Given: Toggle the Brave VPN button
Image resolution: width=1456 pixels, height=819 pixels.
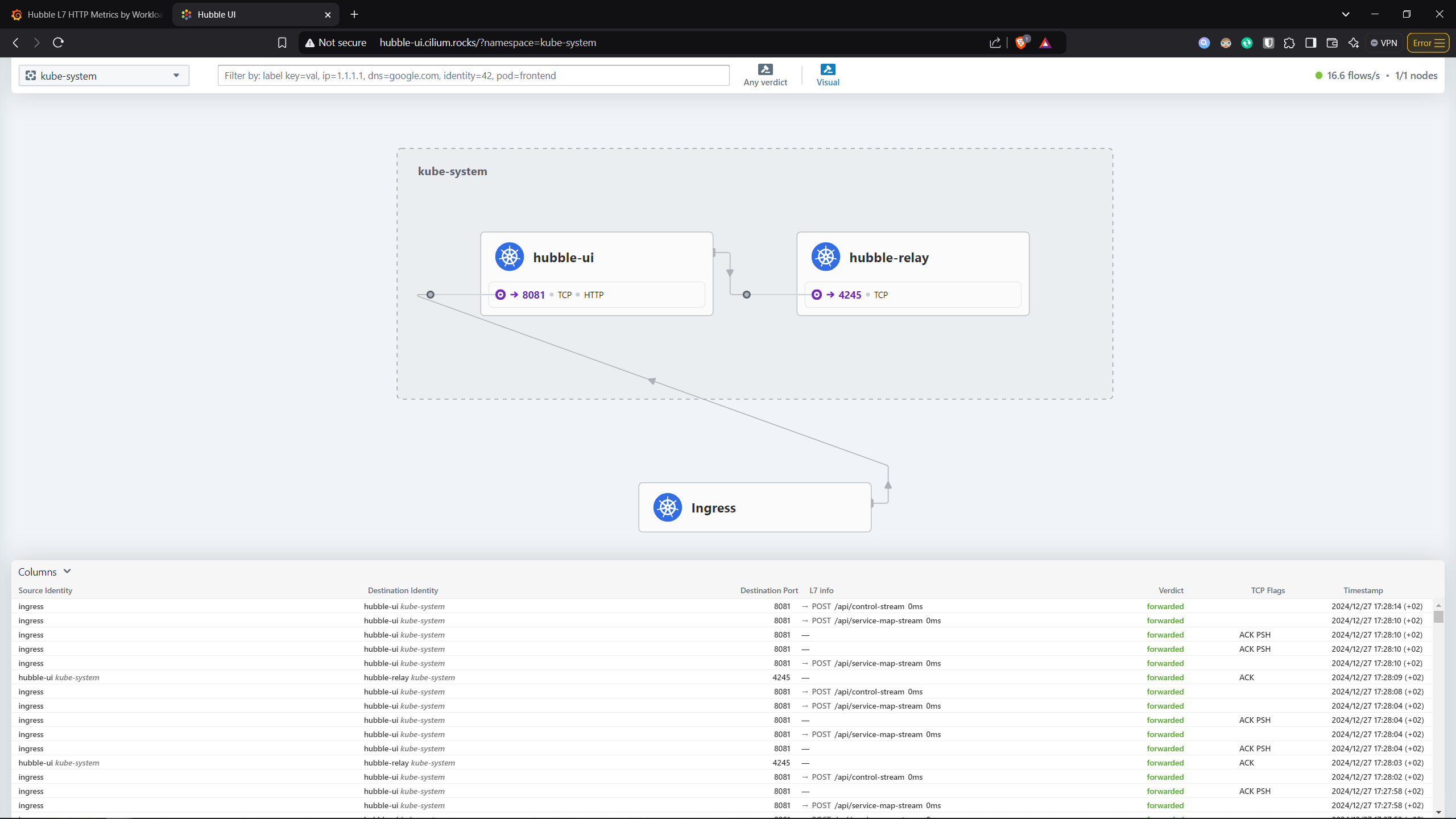Looking at the screenshot, I should point(1384,43).
